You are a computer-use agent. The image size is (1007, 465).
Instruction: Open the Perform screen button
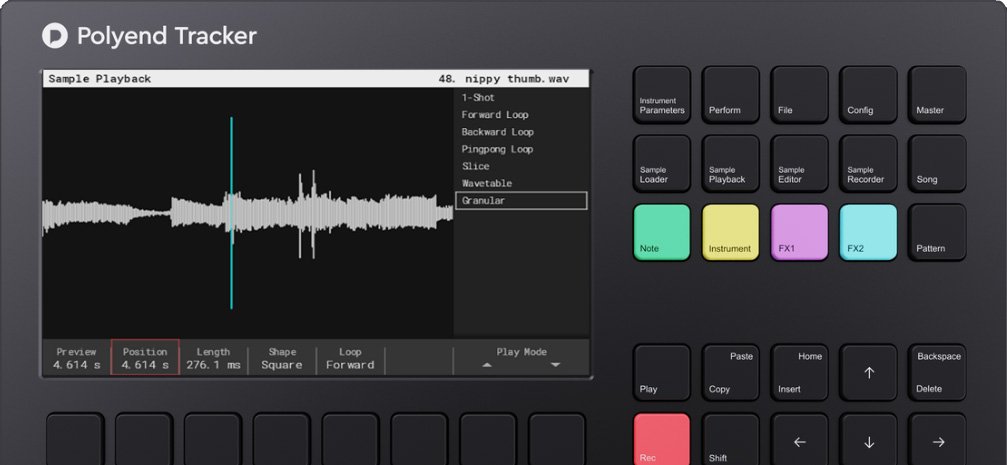(731, 94)
